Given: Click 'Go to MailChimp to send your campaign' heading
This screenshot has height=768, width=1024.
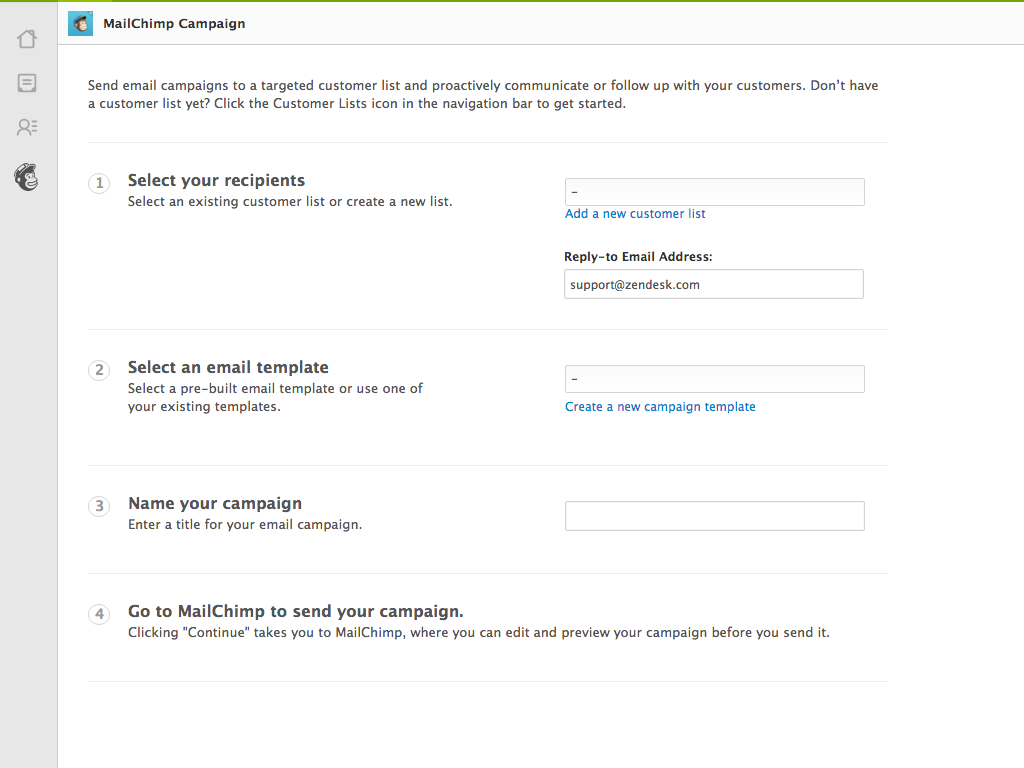Looking at the screenshot, I should point(295,612).
